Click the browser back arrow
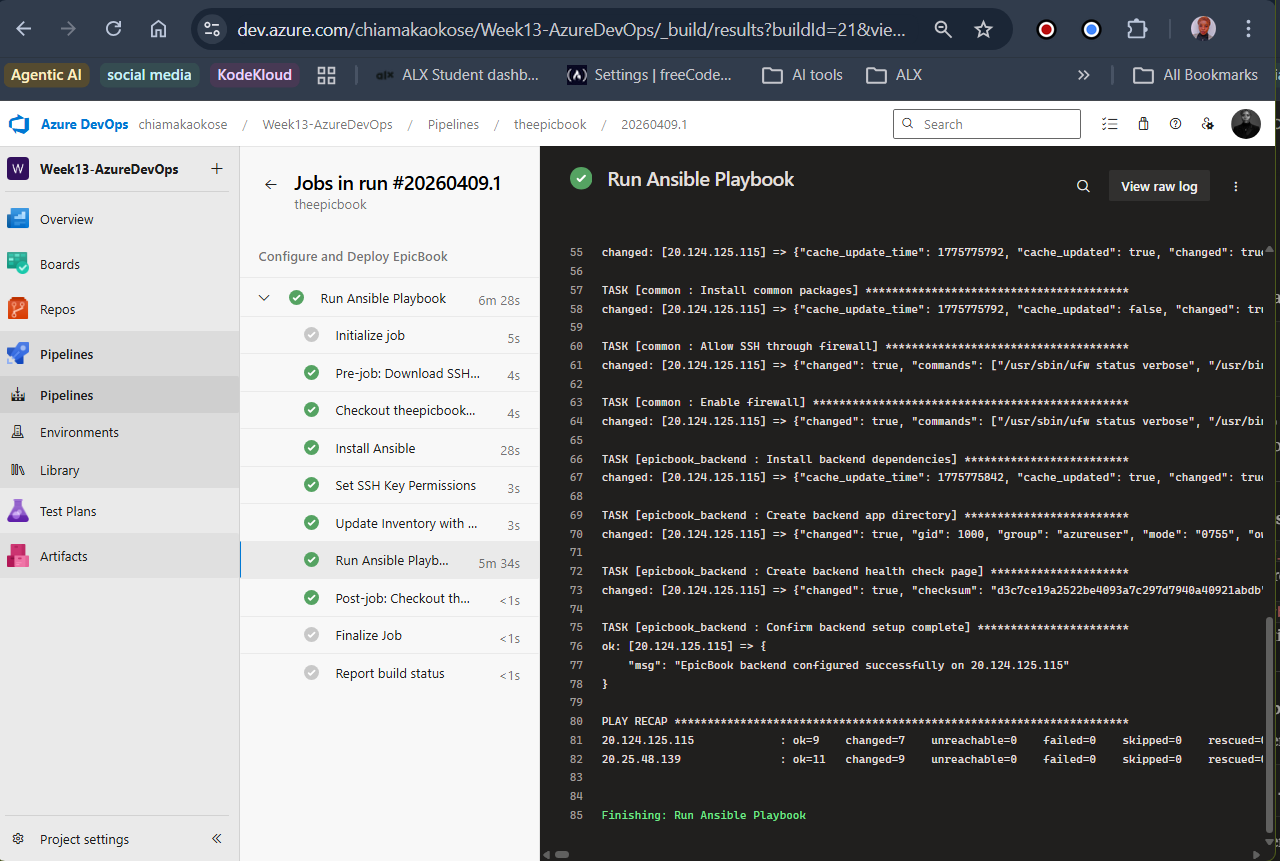Viewport: 1280px width, 861px height. pyautogui.click(x=24, y=29)
